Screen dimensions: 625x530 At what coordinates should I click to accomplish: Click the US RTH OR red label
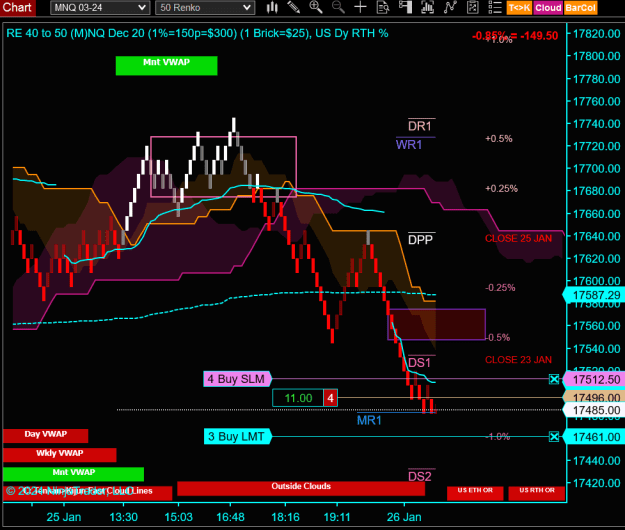tap(537, 493)
